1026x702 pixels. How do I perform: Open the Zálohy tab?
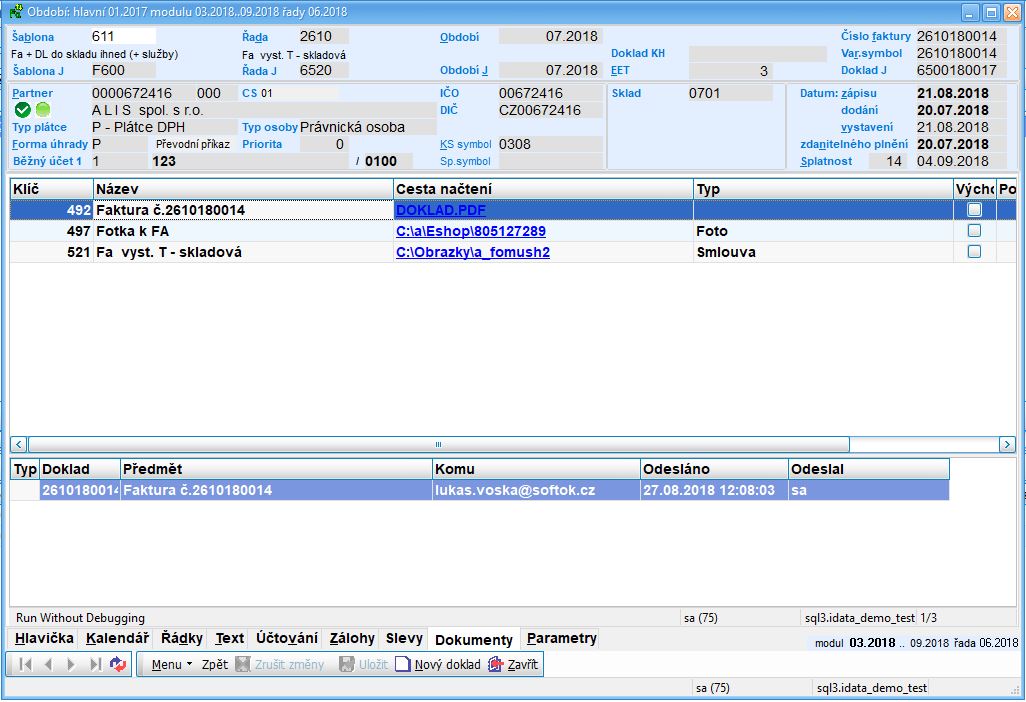(x=352, y=639)
